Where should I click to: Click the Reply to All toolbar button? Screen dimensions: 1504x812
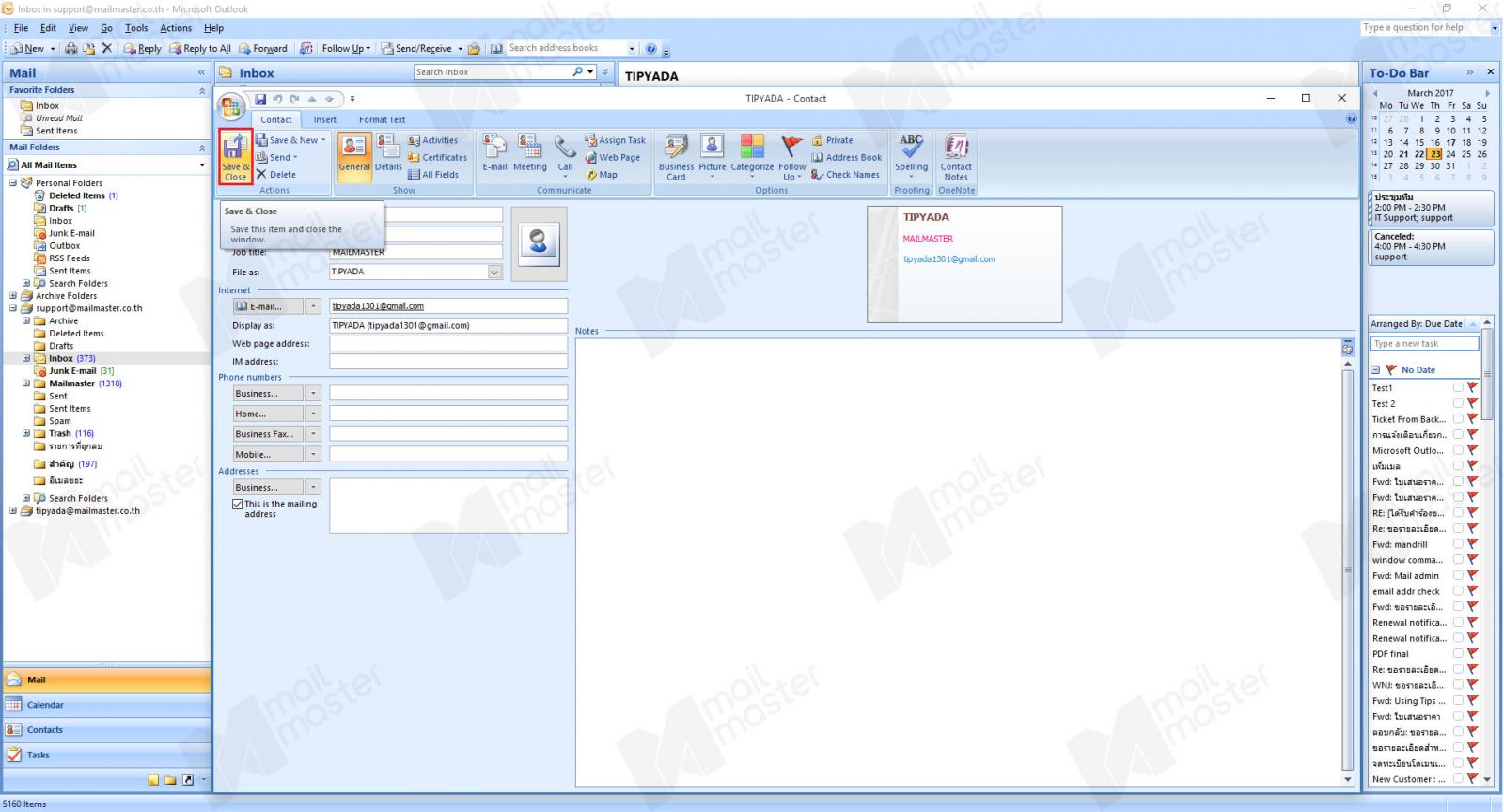point(200,48)
